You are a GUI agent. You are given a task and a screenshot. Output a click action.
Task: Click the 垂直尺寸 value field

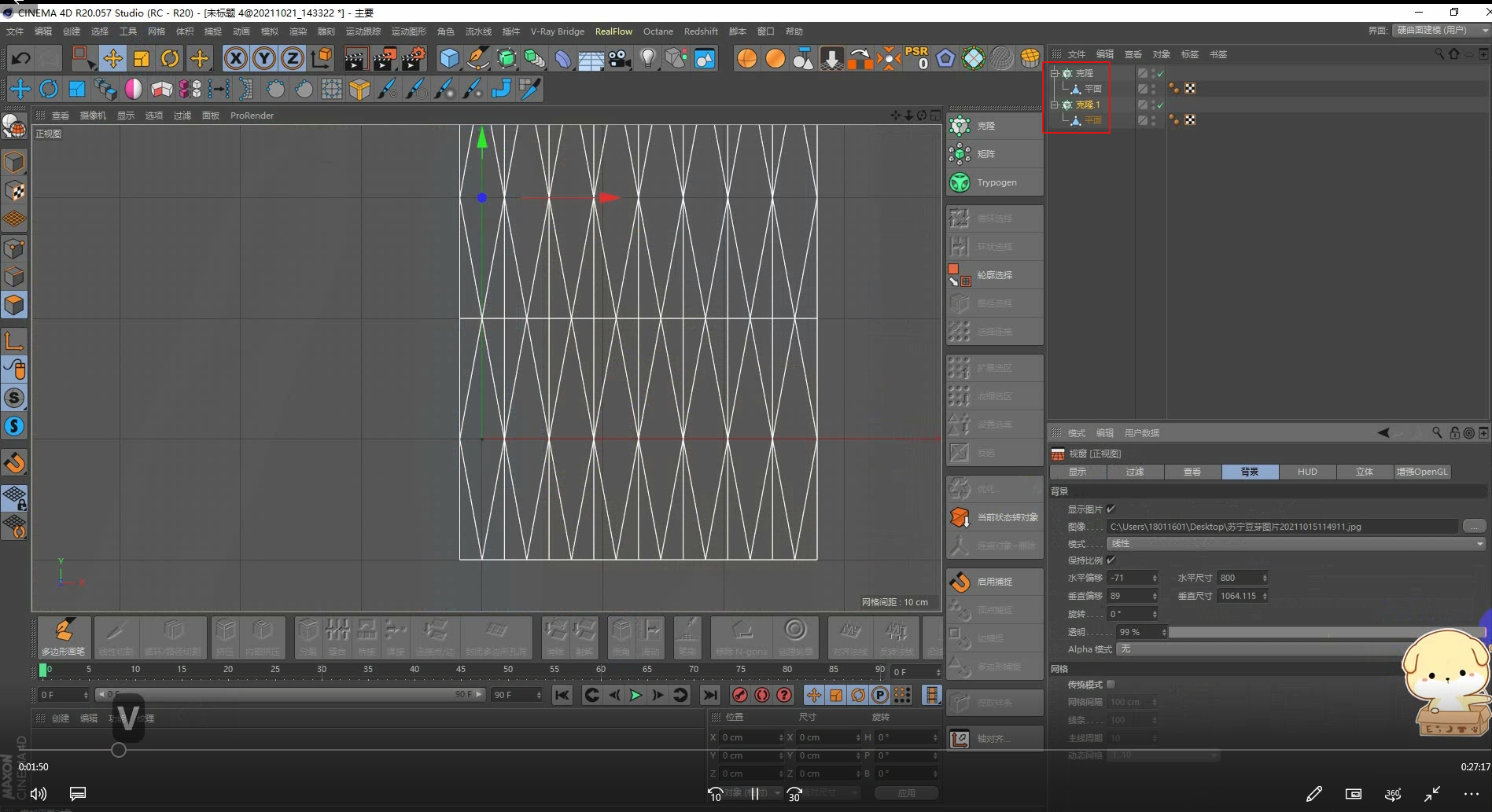point(1239,596)
